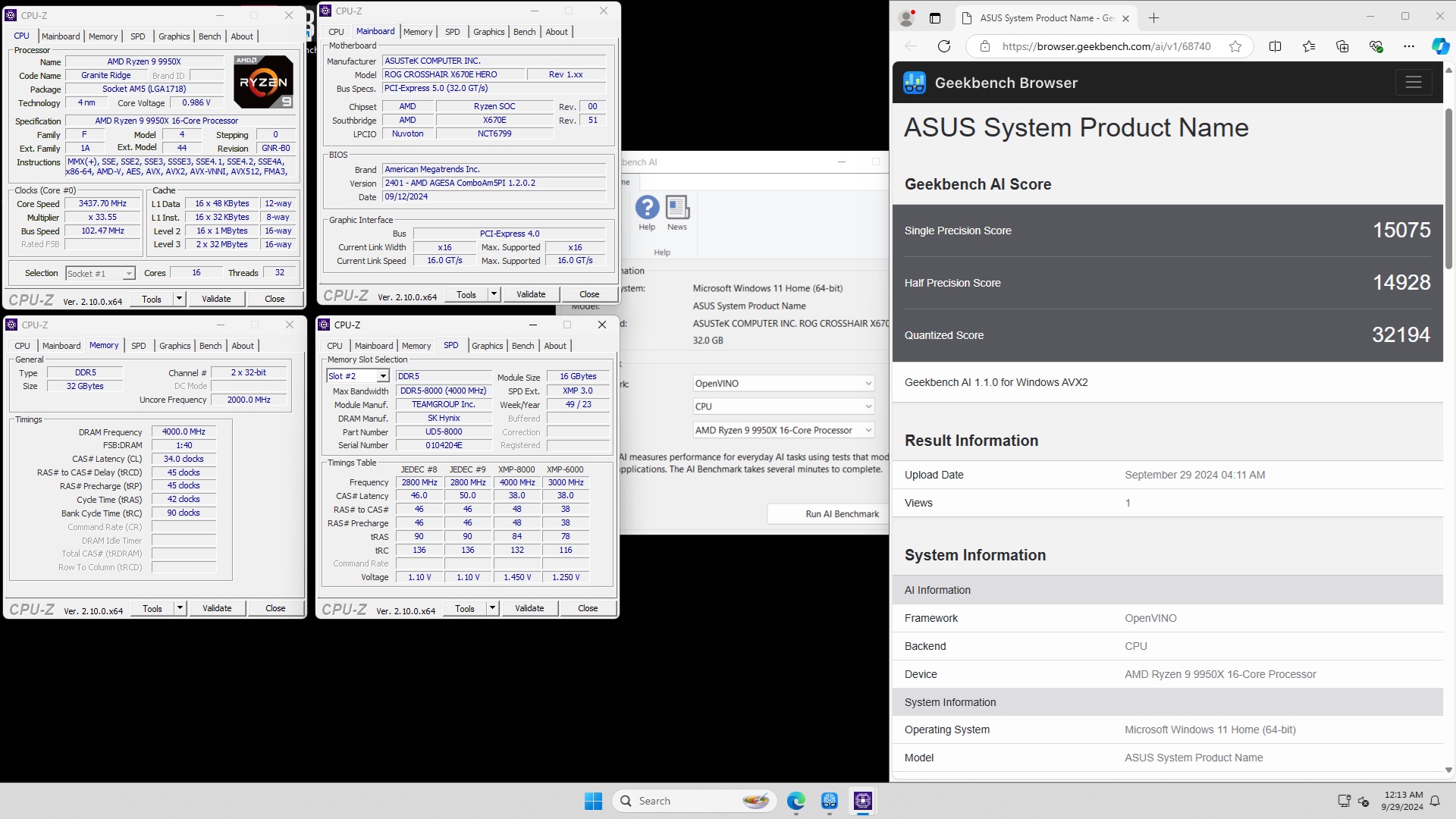Click the browser refresh icon
Viewport: 1456px width, 819px height.
[x=944, y=46]
